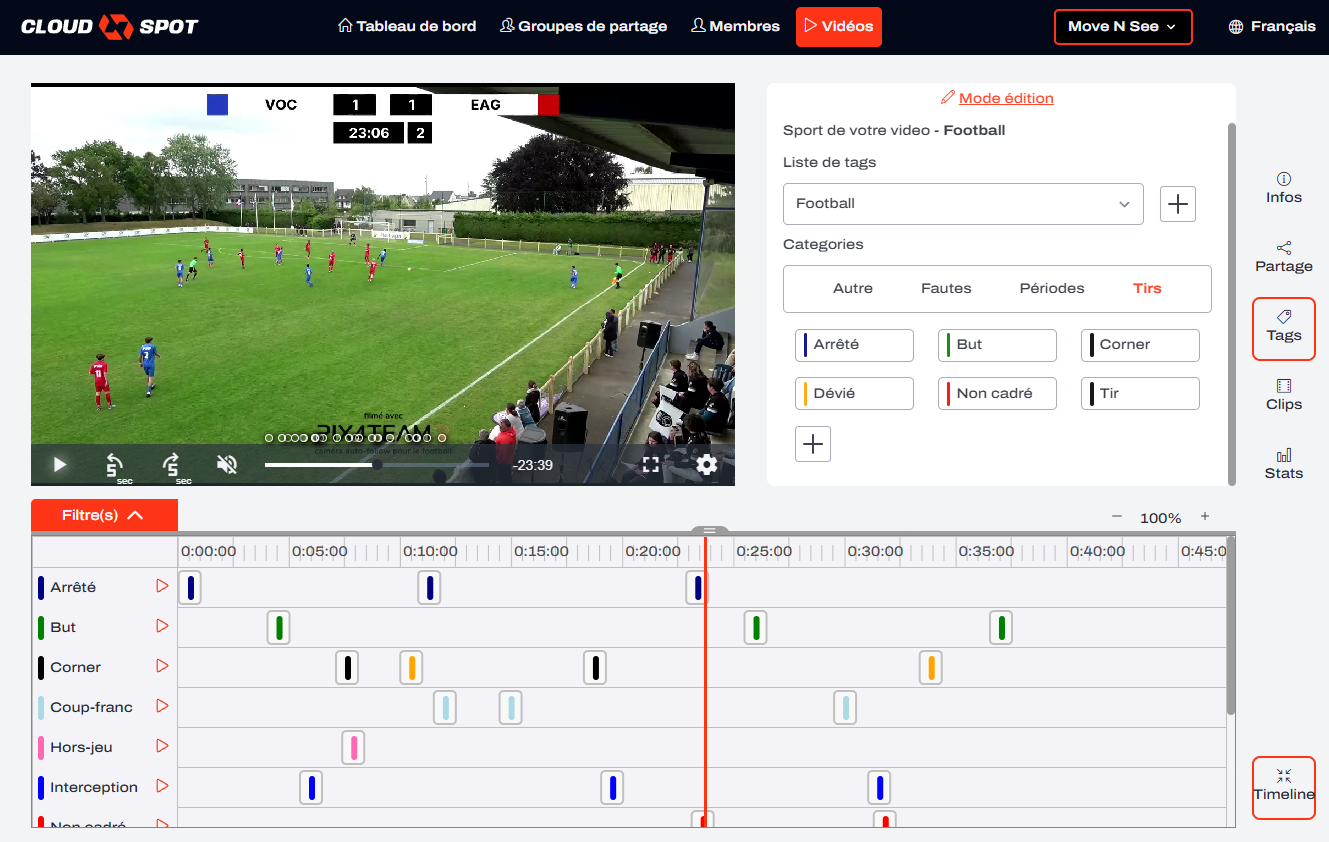The height and width of the screenshot is (842, 1329).
Task: Click the video progress bar
Action: pos(376,464)
